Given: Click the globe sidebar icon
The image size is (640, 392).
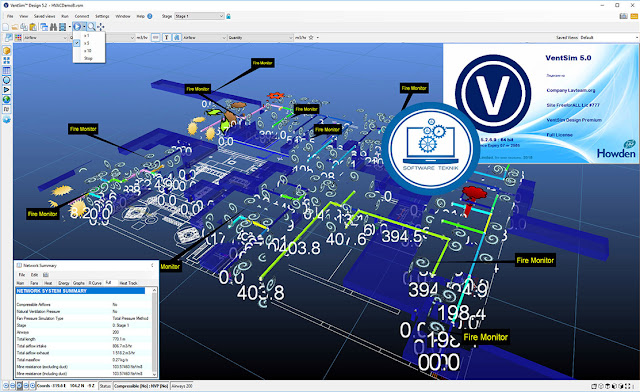Looking at the screenshot, I should (x=7, y=100).
